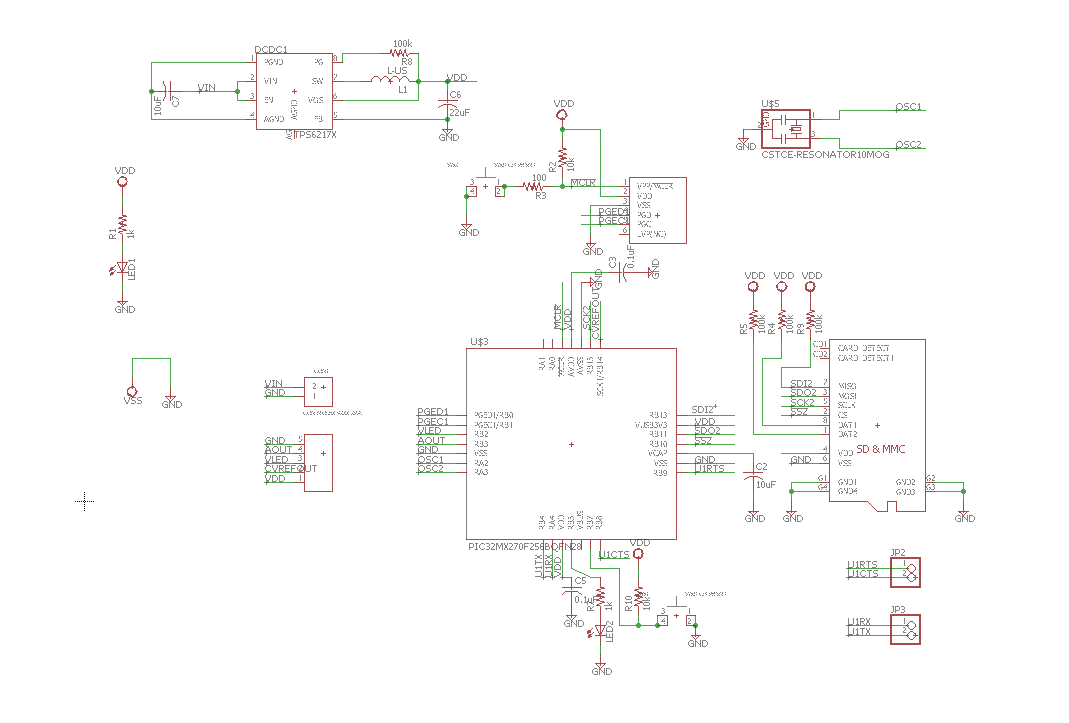Select the VSS supply symbol
The image size is (1069, 723).
131,392
